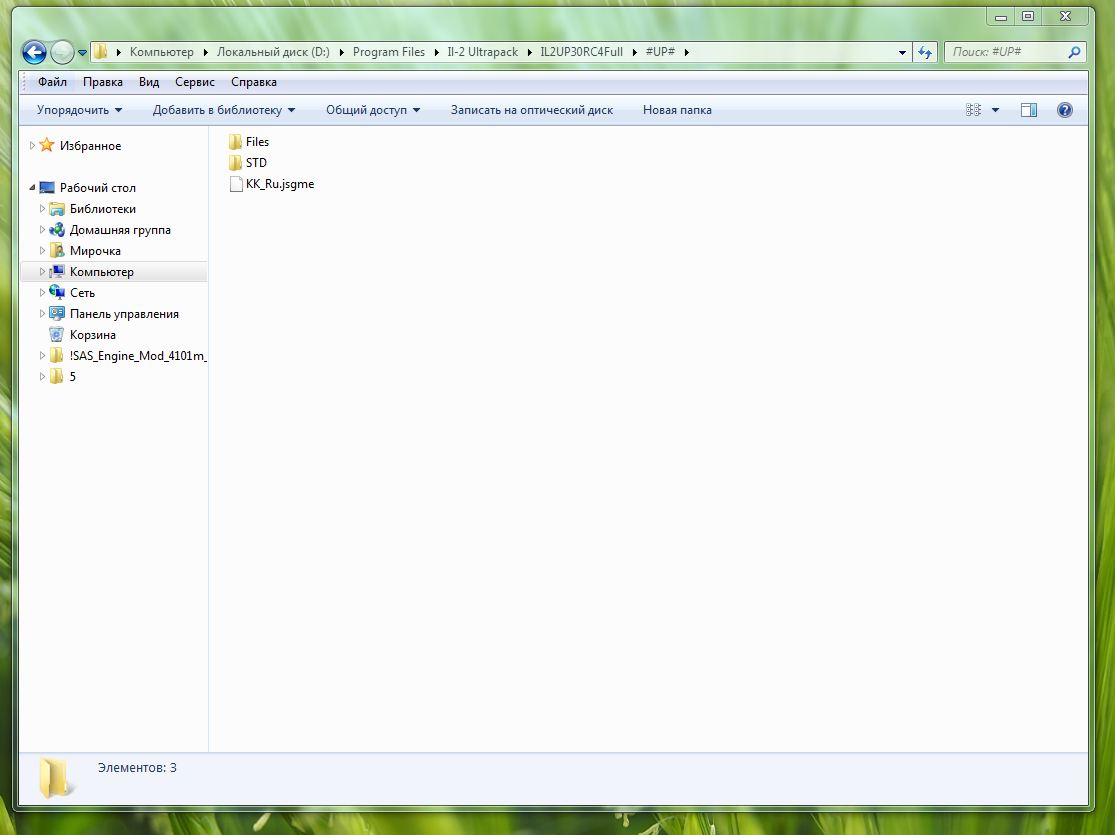
Task: Select the KK_Ru.jsgme file icon
Action: [236, 184]
